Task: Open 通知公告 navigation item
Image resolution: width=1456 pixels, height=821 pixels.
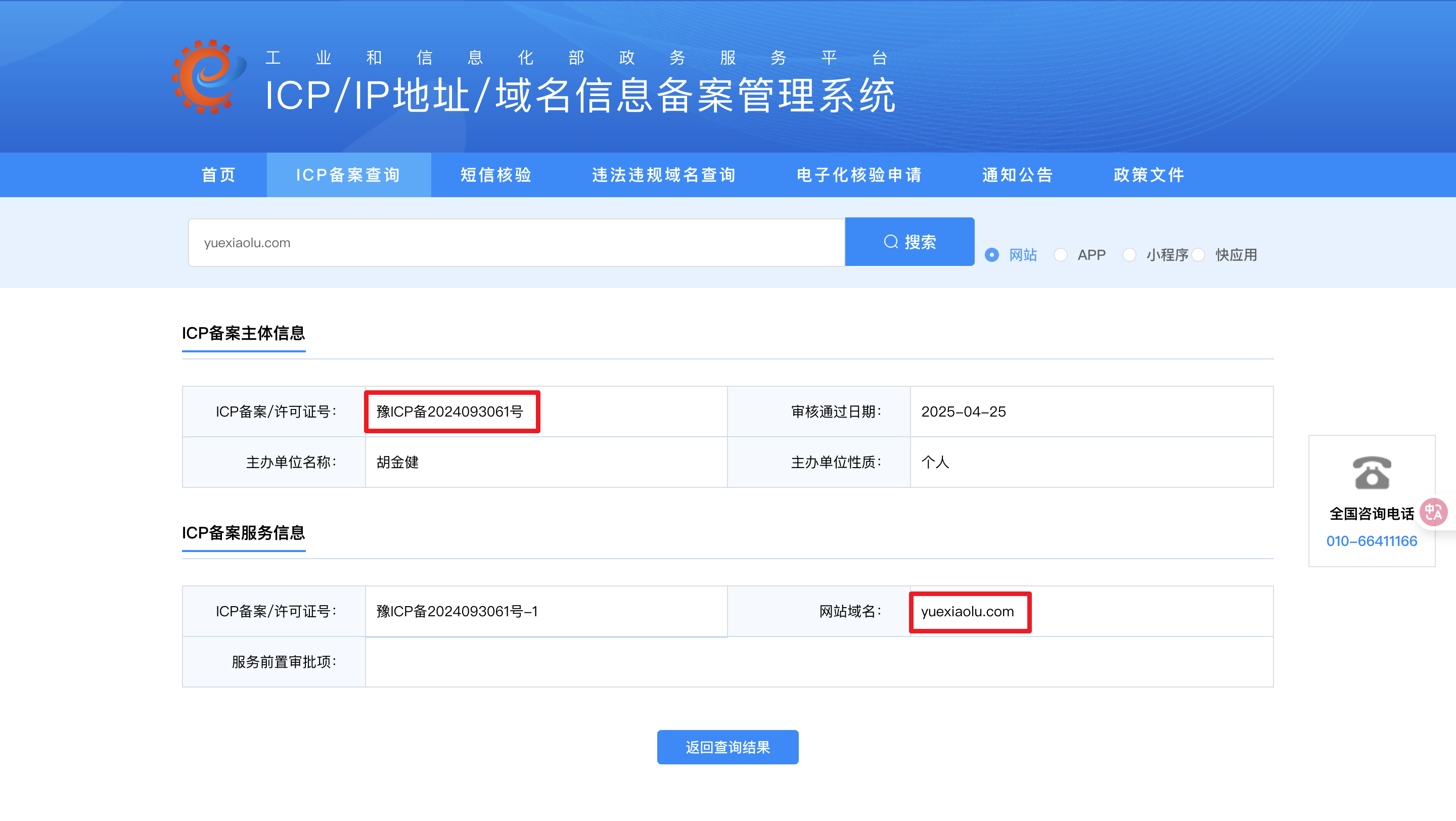Action: click(x=1017, y=174)
